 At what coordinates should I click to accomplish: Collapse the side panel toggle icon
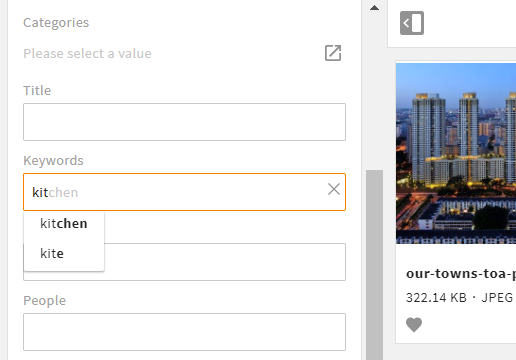tap(412, 23)
